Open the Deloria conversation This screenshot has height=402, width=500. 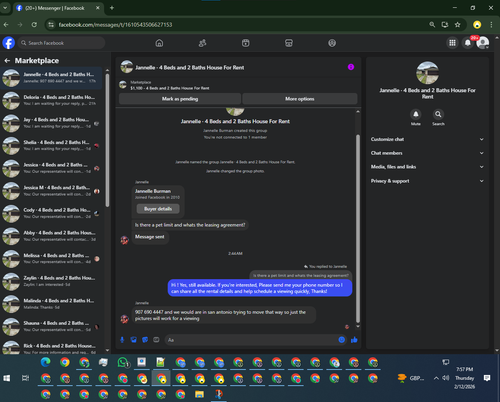click(52, 100)
